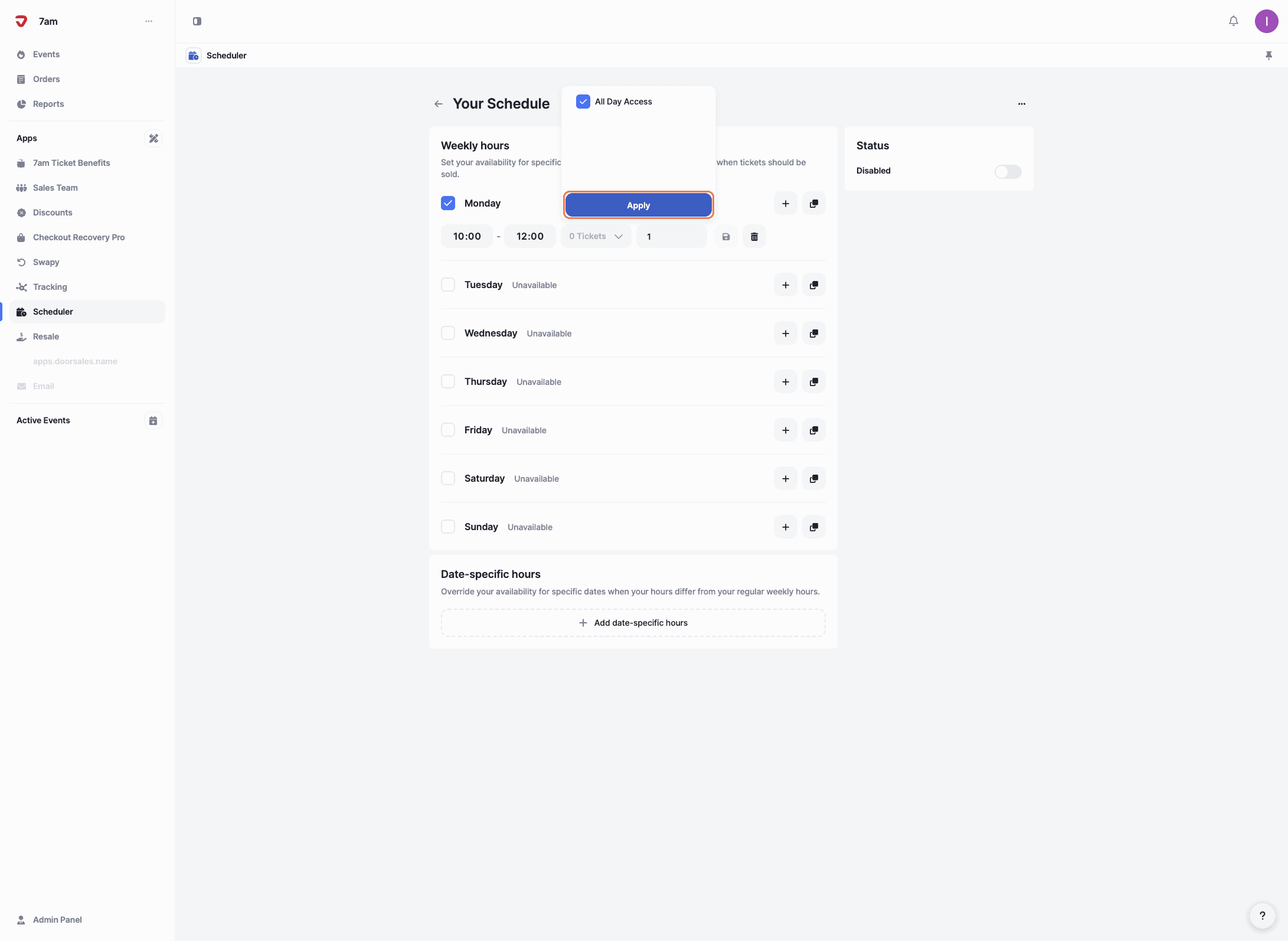Click the notification bell icon
1288x941 pixels.
pos(1233,21)
